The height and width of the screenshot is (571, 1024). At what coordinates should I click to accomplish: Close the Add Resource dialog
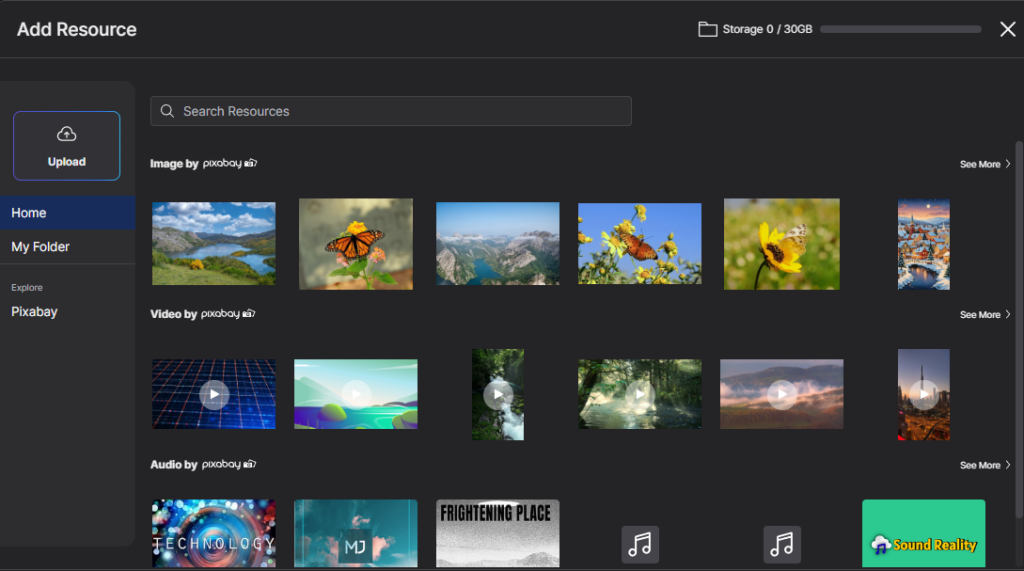(1008, 29)
